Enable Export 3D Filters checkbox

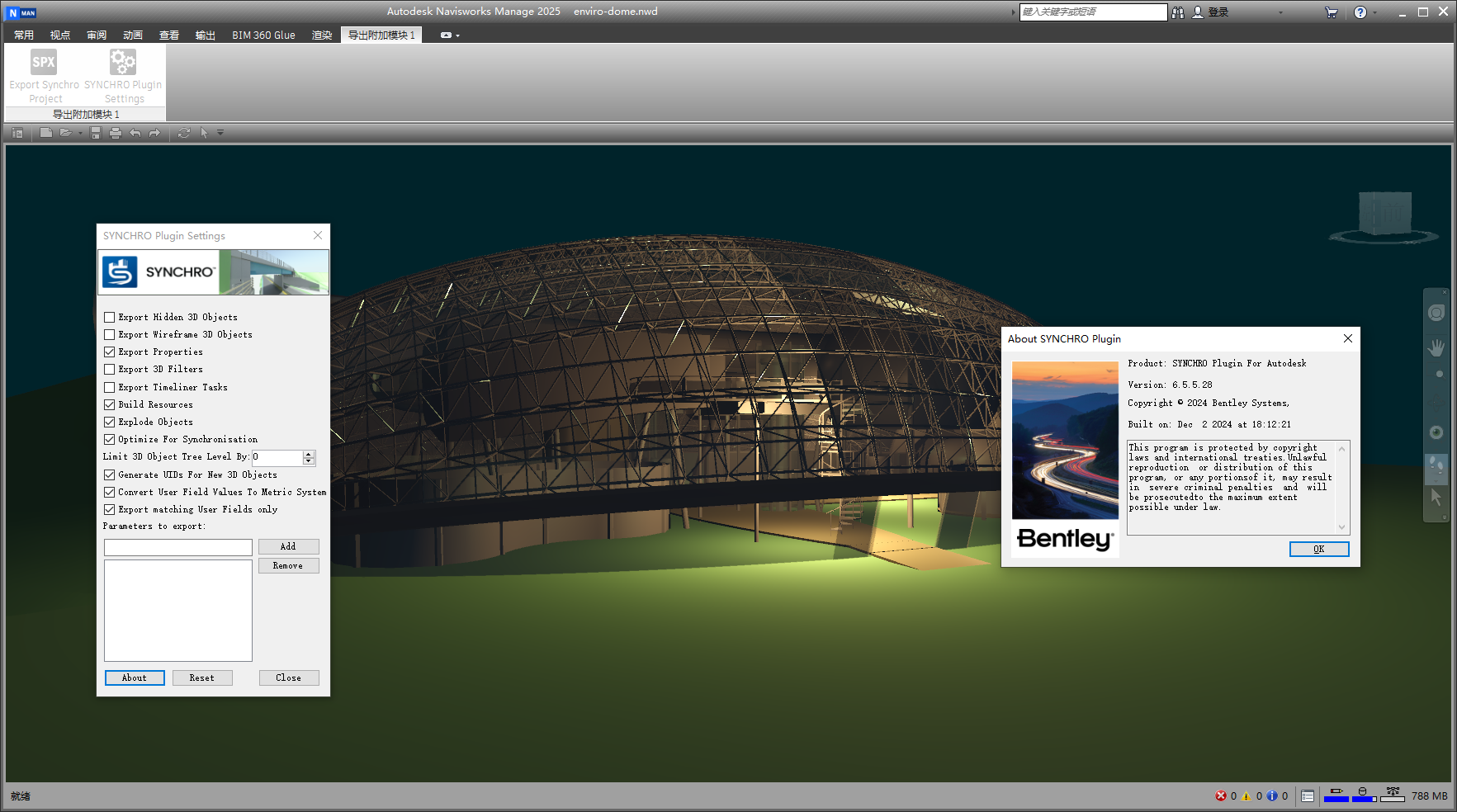point(109,369)
